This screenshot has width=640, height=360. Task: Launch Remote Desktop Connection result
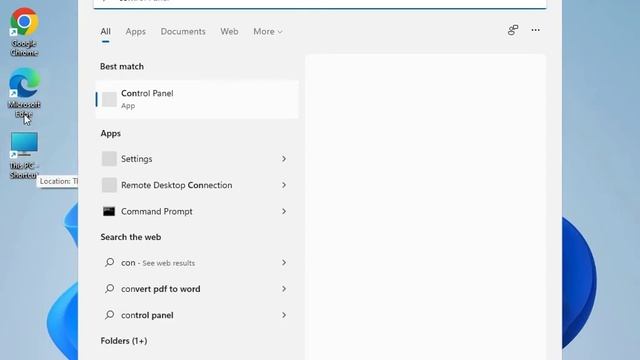[197, 185]
